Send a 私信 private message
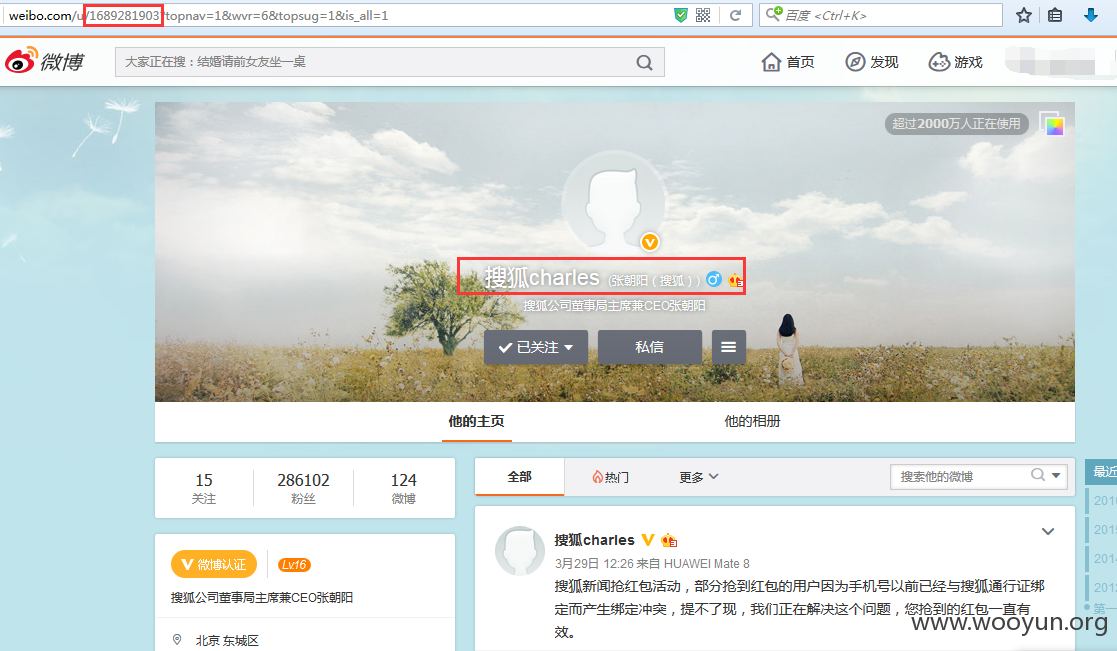The image size is (1117, 651). (x=650, y=347)
